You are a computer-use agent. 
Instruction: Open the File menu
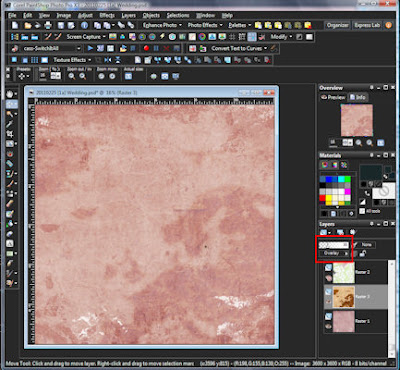(x=12, y=15)
